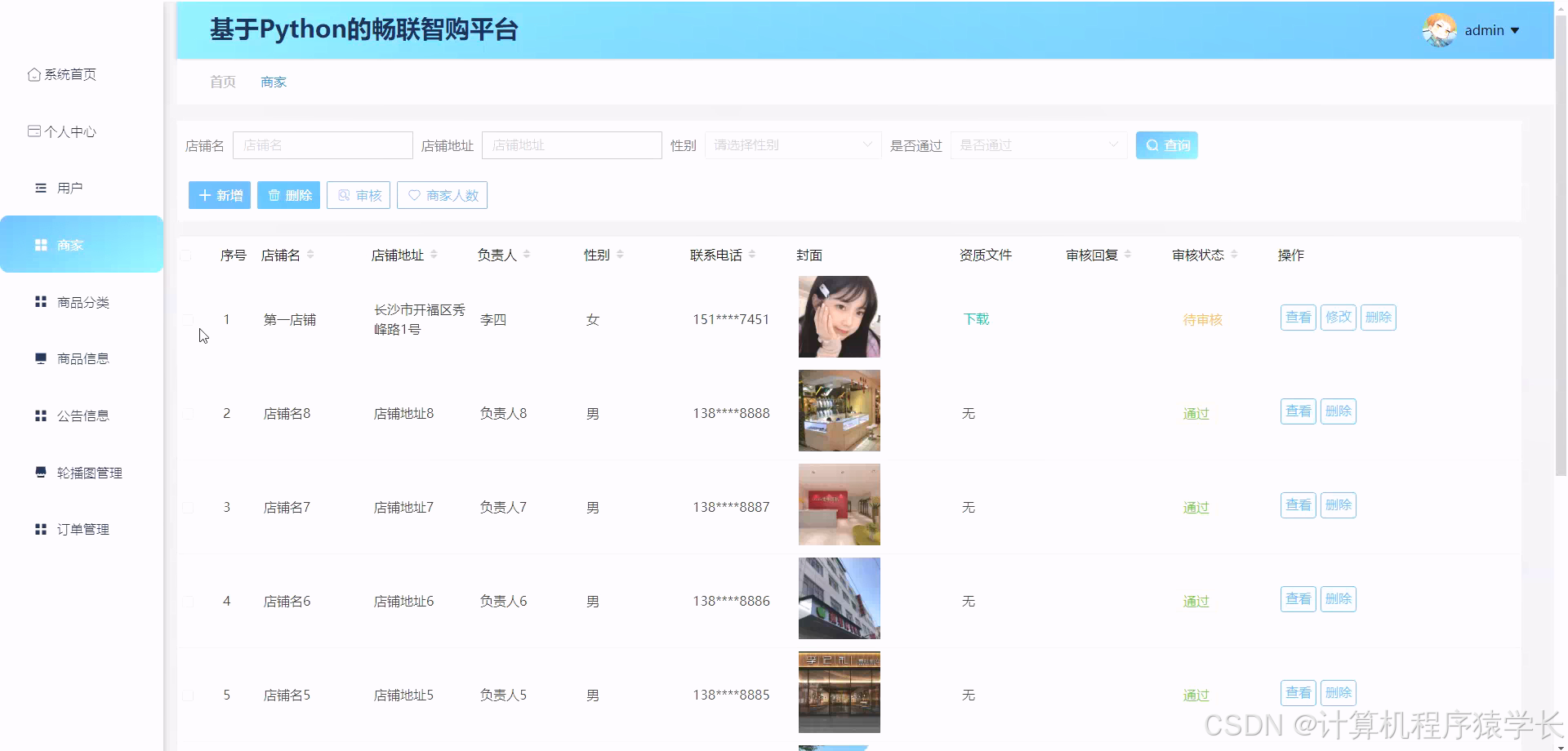Click 下载 link for 第一店铺

point(976,319)
